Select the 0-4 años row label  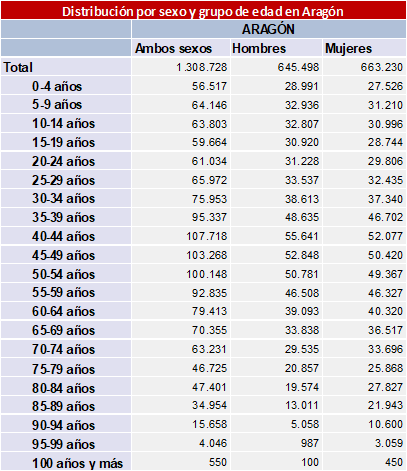[57, 86]
